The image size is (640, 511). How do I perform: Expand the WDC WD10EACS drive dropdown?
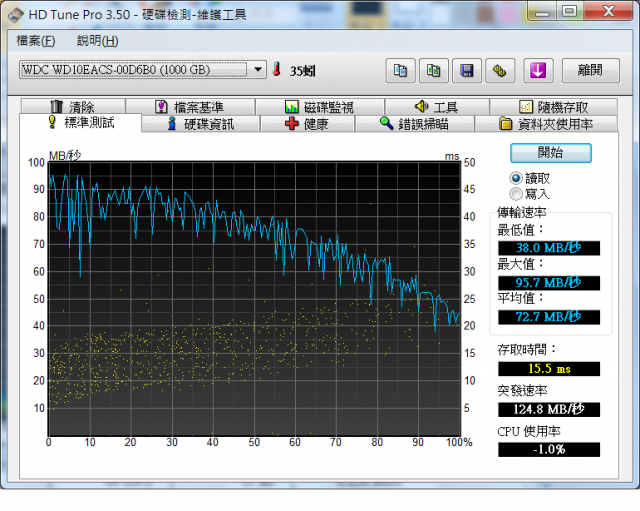point(258,70)
